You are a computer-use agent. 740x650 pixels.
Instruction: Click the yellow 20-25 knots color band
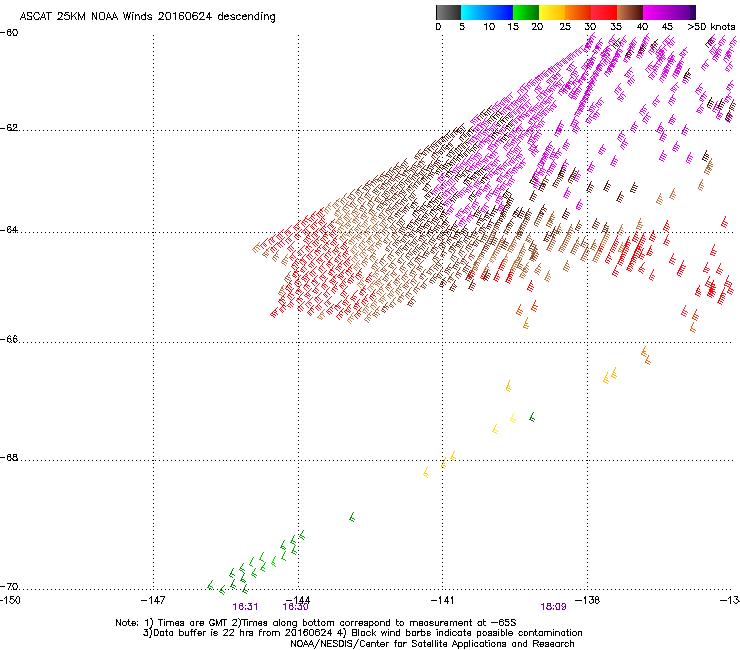coord(552,12)
